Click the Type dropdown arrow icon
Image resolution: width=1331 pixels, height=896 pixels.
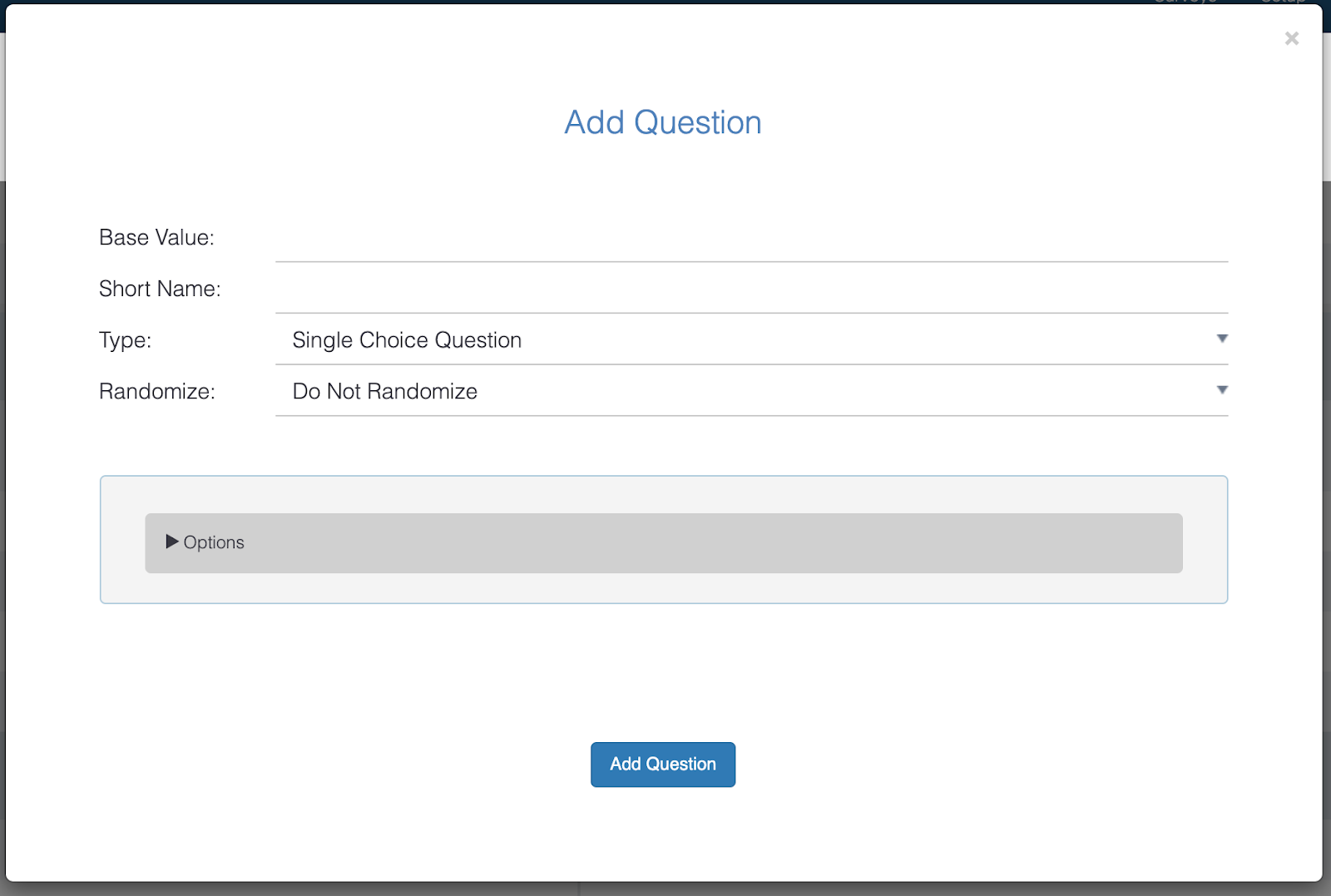pos(1221,339)
